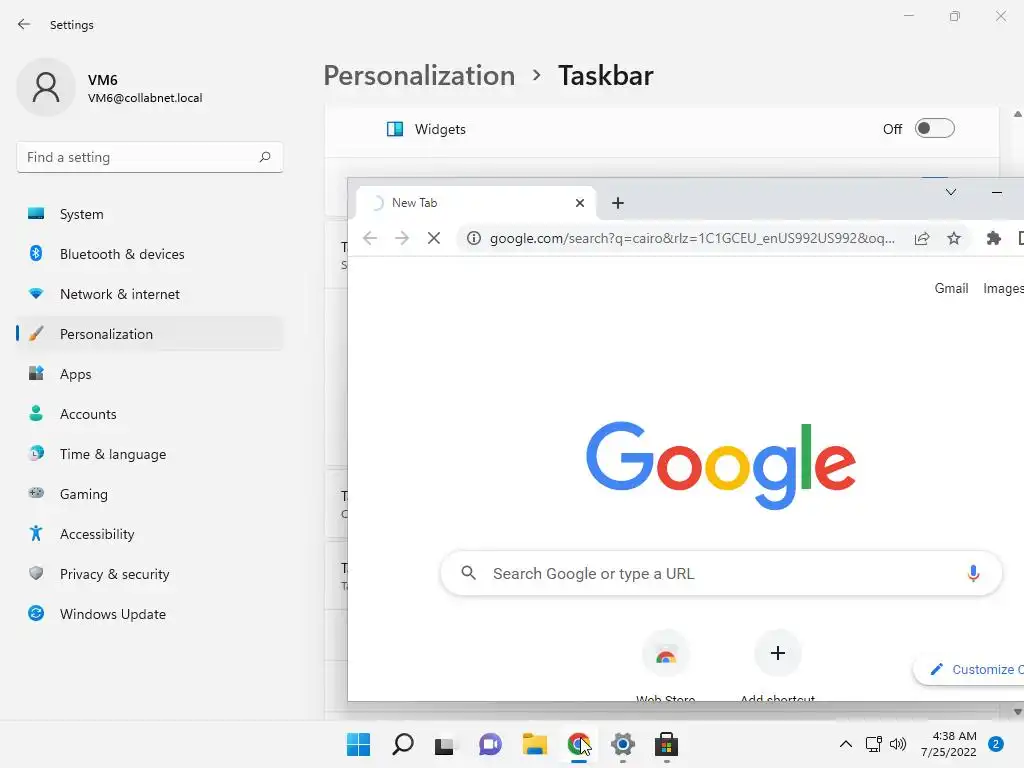Toggle the Widgets switch on

(935, 129)
